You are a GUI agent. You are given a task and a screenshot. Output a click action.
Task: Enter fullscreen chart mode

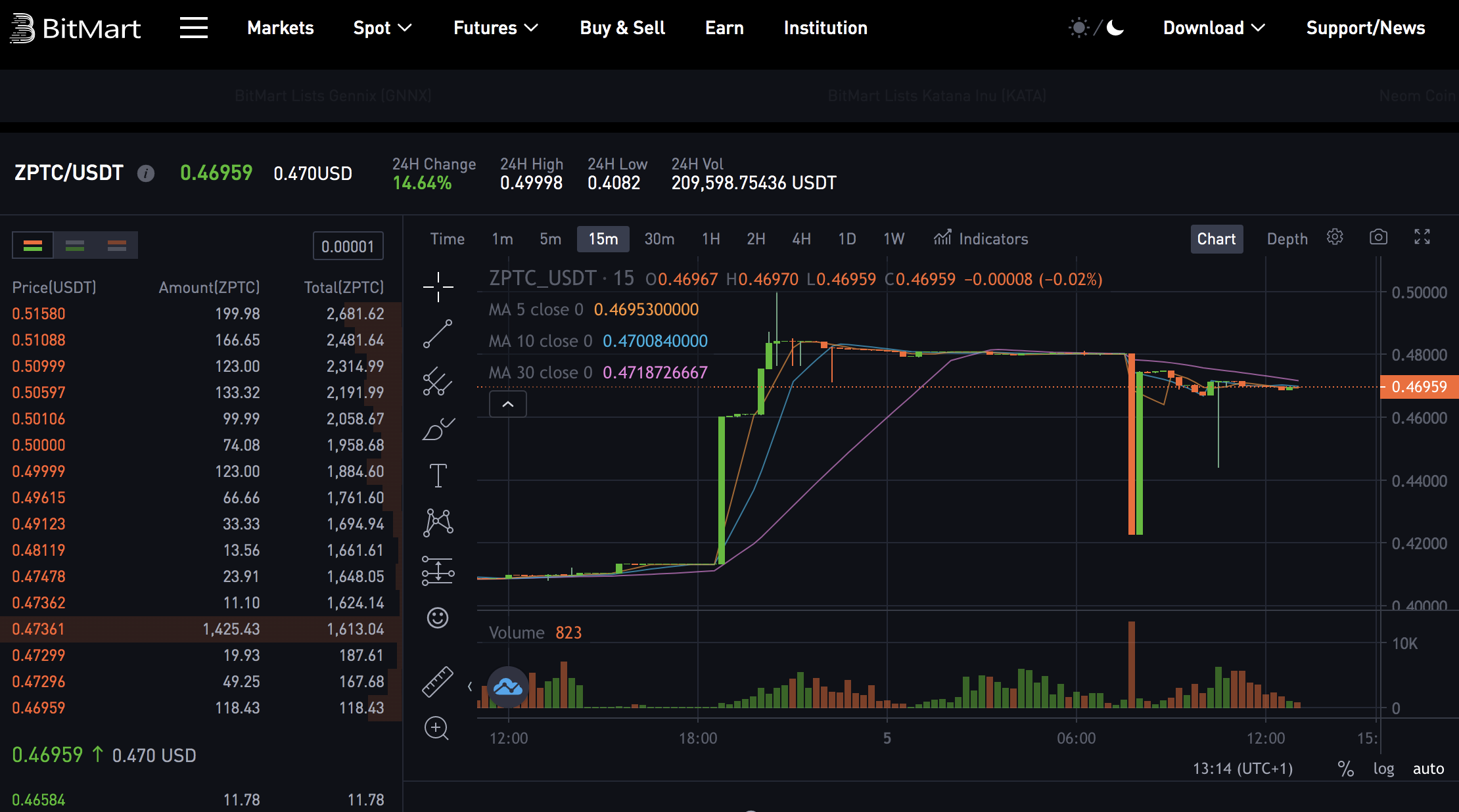[x=1422, y=237]
